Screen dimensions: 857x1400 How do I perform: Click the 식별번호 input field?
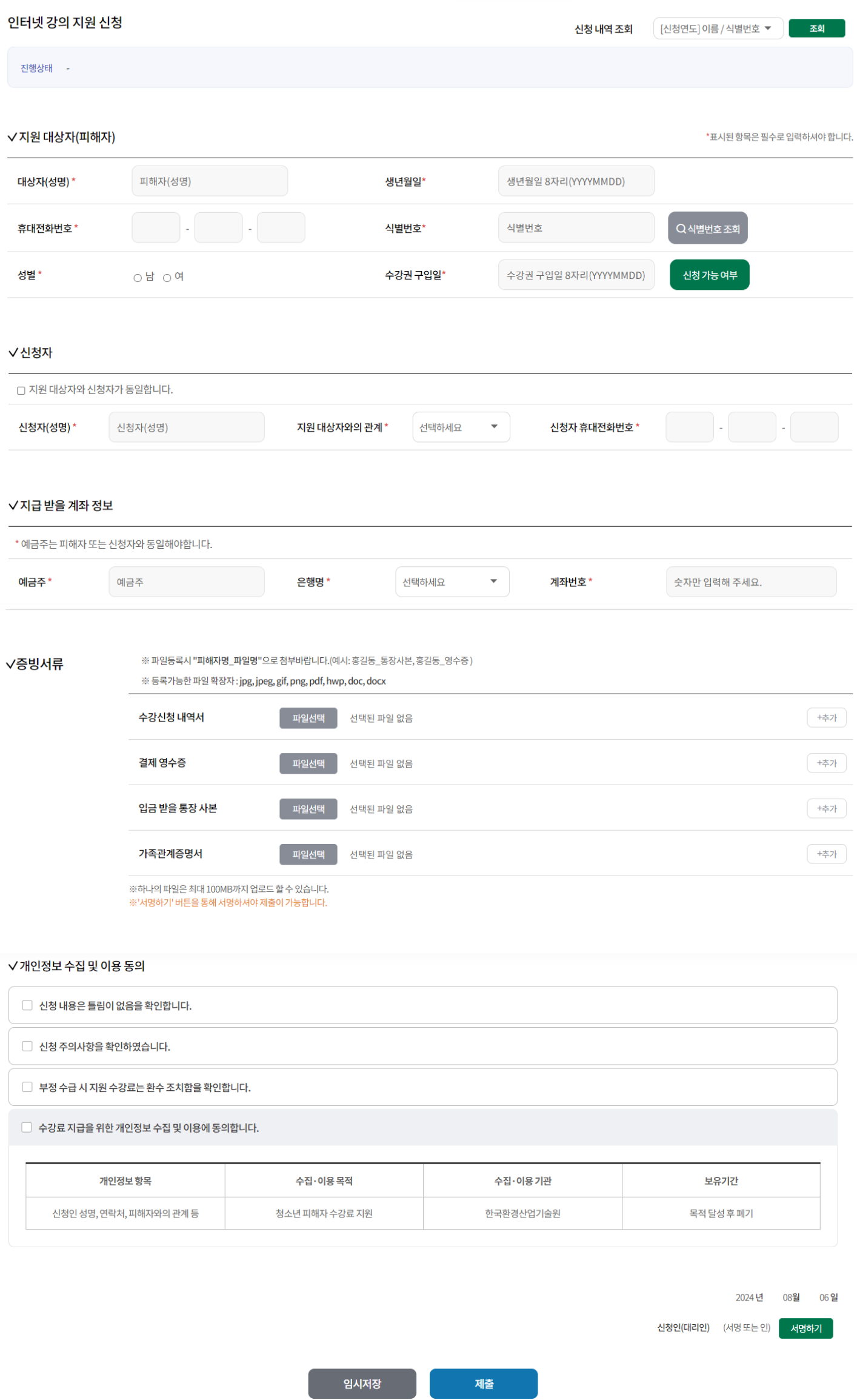[576, 228]
